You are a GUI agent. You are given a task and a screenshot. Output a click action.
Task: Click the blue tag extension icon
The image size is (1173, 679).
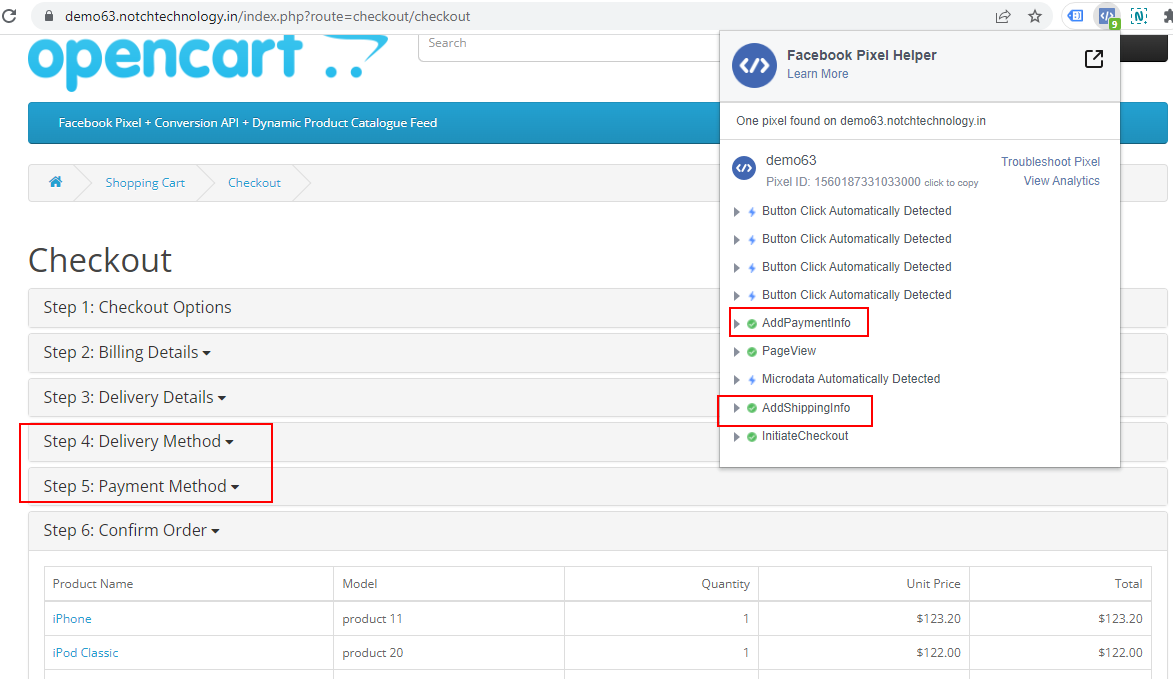pos(1074,16)
